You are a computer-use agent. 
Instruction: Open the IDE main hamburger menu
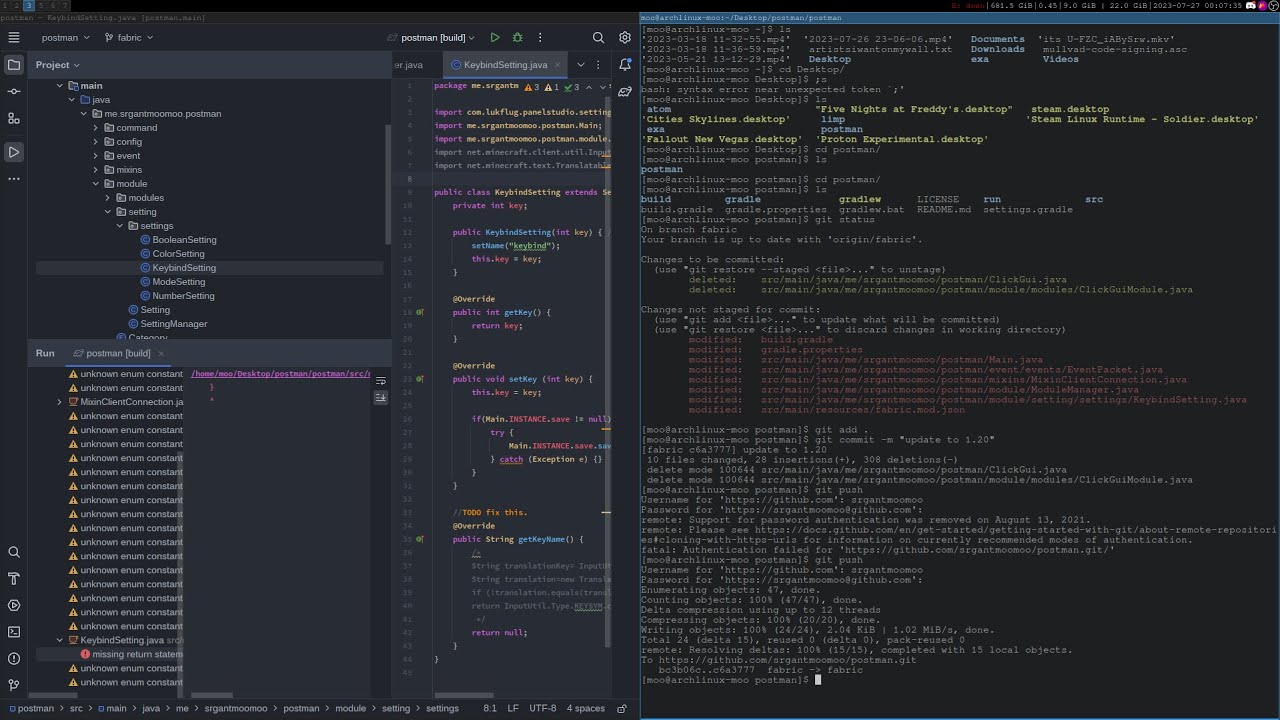tap(14, 37)
